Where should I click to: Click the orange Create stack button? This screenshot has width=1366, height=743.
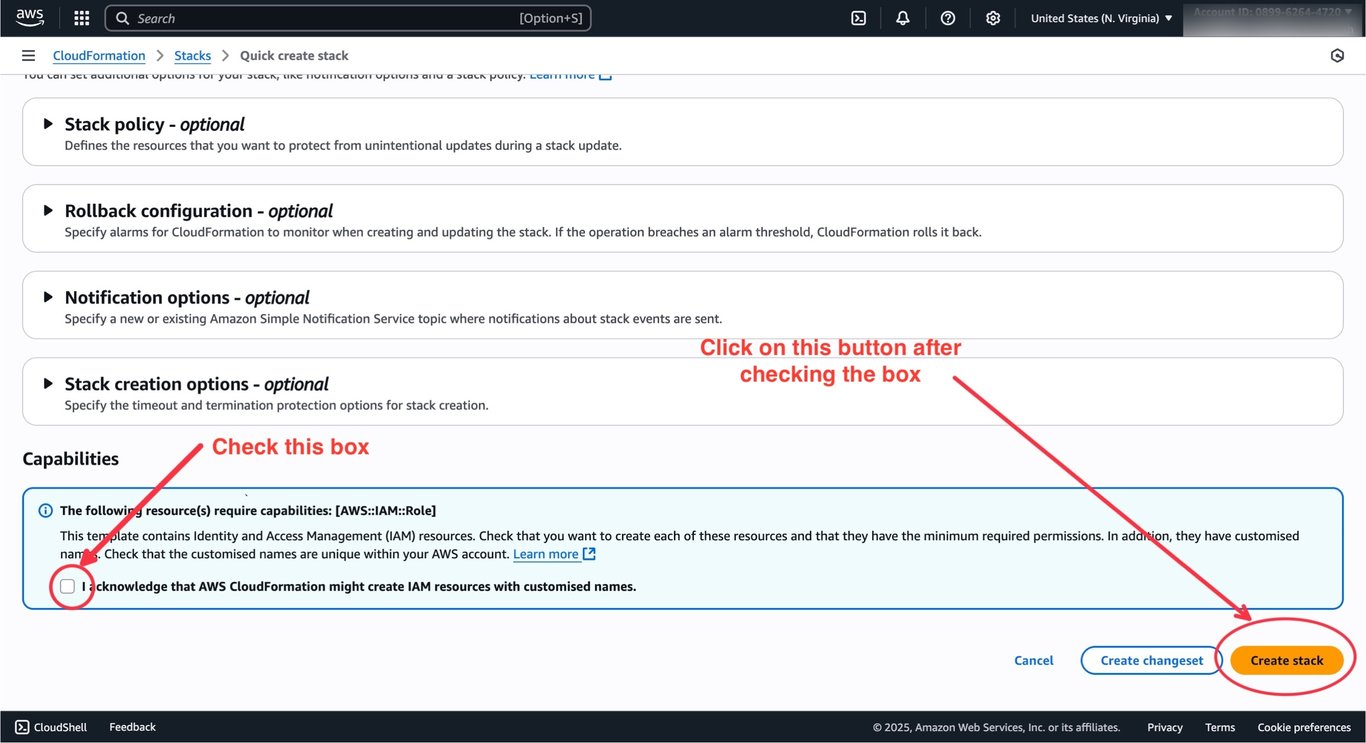click(1287, 660)
